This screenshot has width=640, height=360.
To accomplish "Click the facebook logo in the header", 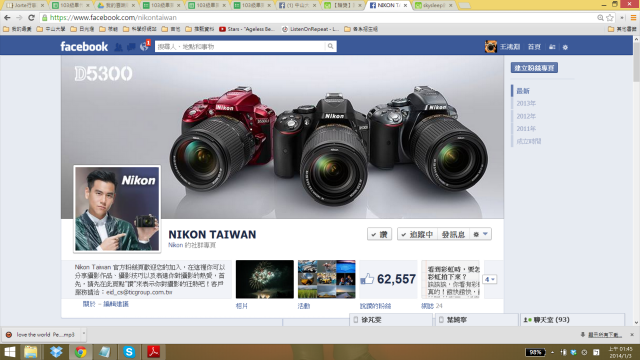I will pos(84,47).
